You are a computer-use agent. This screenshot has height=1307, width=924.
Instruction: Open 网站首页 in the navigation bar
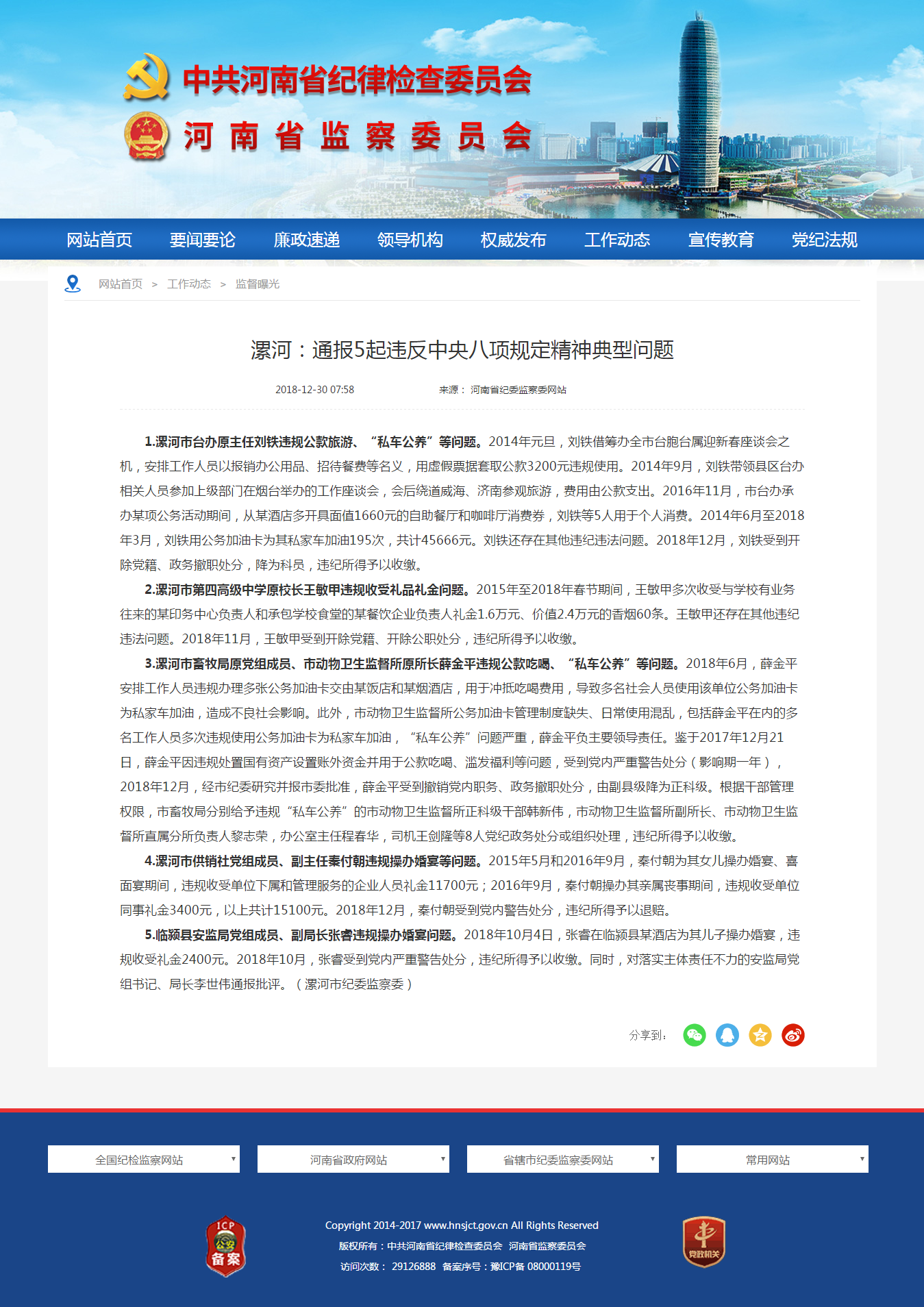[x=99, y=240]
